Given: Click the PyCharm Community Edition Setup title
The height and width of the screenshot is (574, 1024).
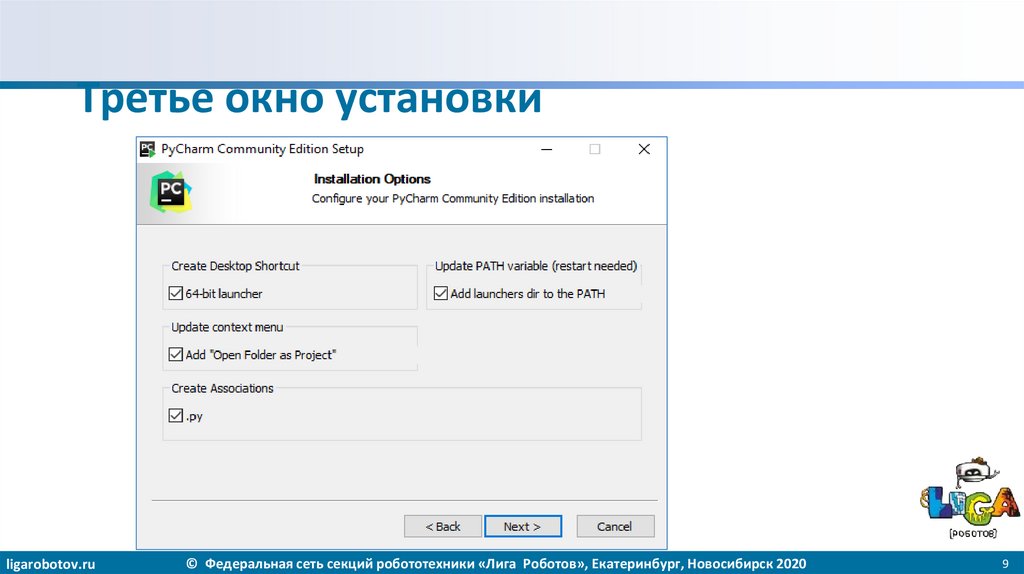Looking at the screenshot, I should pyautogui.click(x=263, y=149).
